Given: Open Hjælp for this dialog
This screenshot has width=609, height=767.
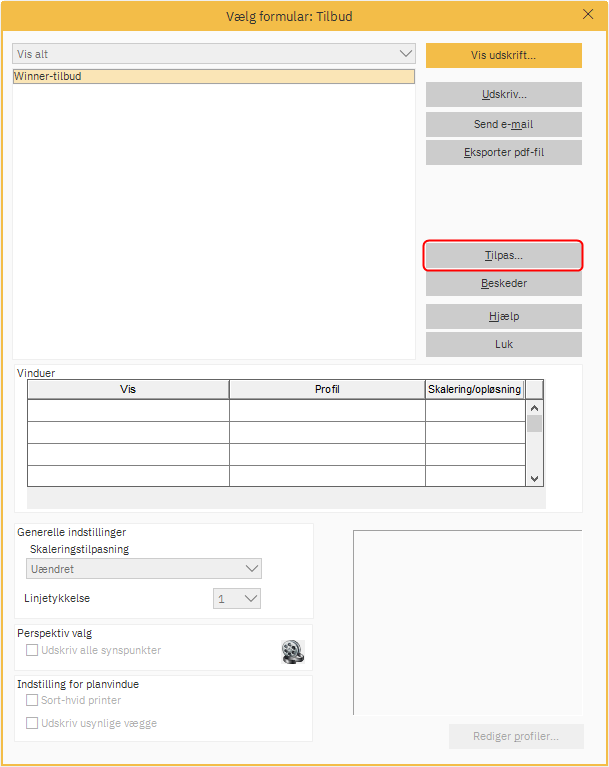Looking at the screenshot, I should click(504, 316).
